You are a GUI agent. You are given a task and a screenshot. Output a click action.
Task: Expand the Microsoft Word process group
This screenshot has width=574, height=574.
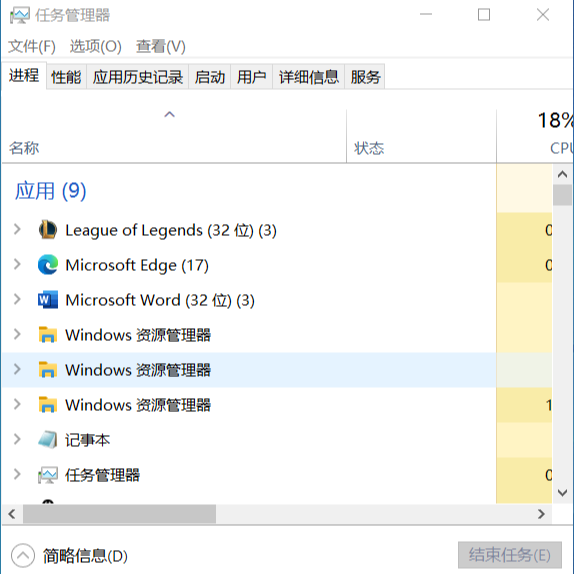click(17, 299)
